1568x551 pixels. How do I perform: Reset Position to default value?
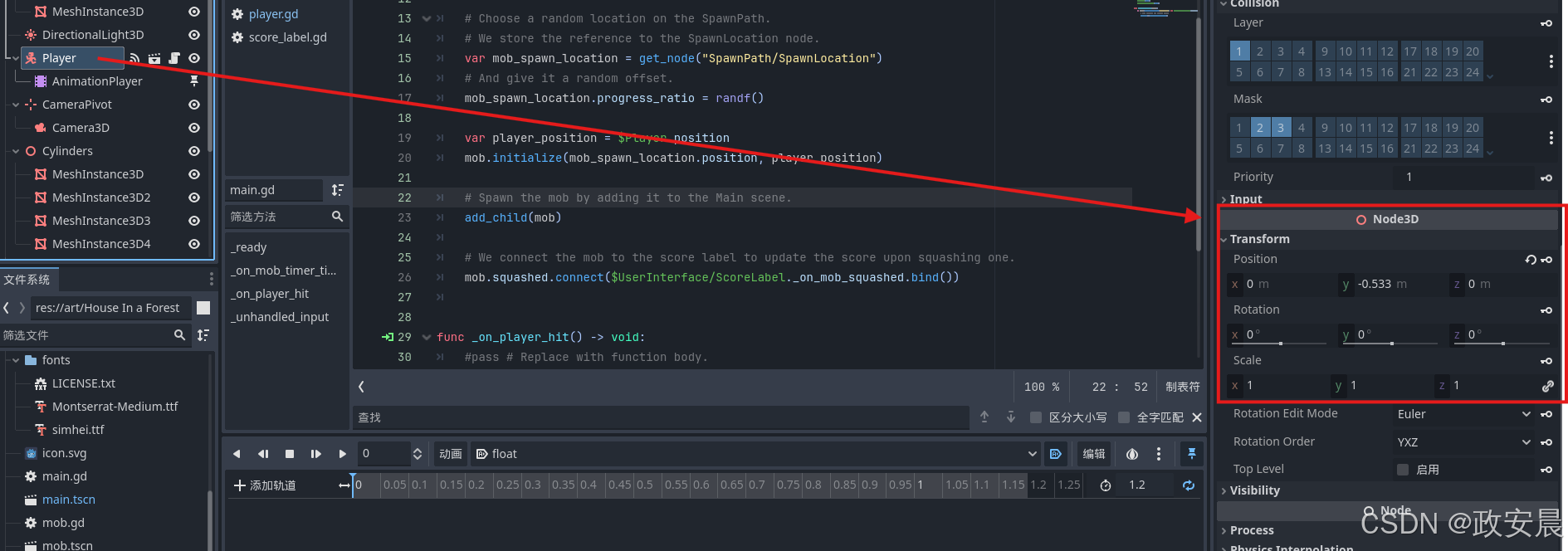pyautogui.click(x=1531, y=260)
